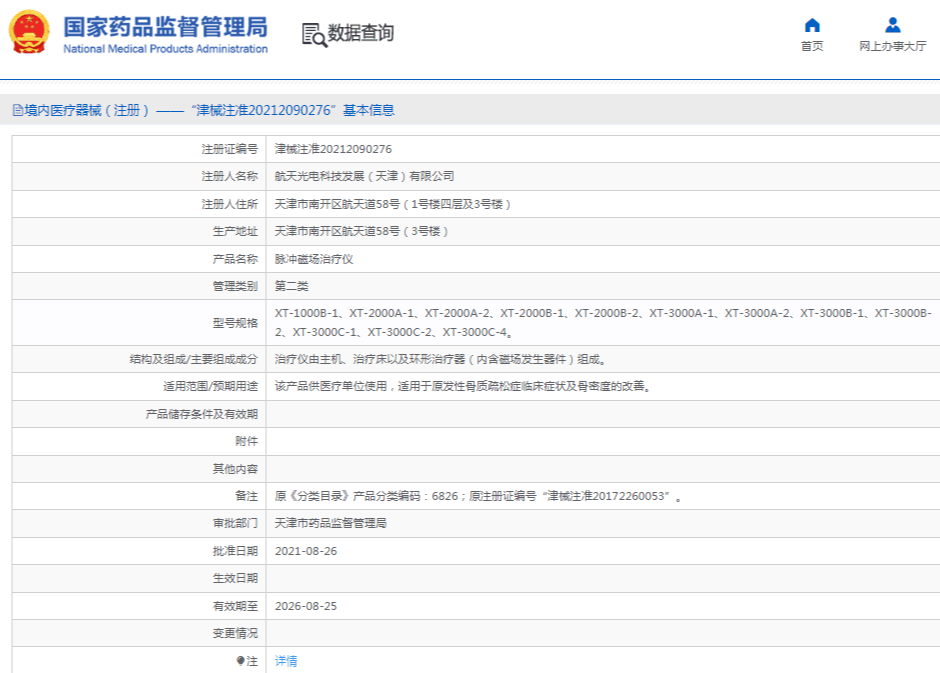This screenshot has width=940, height=673.
Task: Open the 详情 details link
Action: click(x=285, y=661)
